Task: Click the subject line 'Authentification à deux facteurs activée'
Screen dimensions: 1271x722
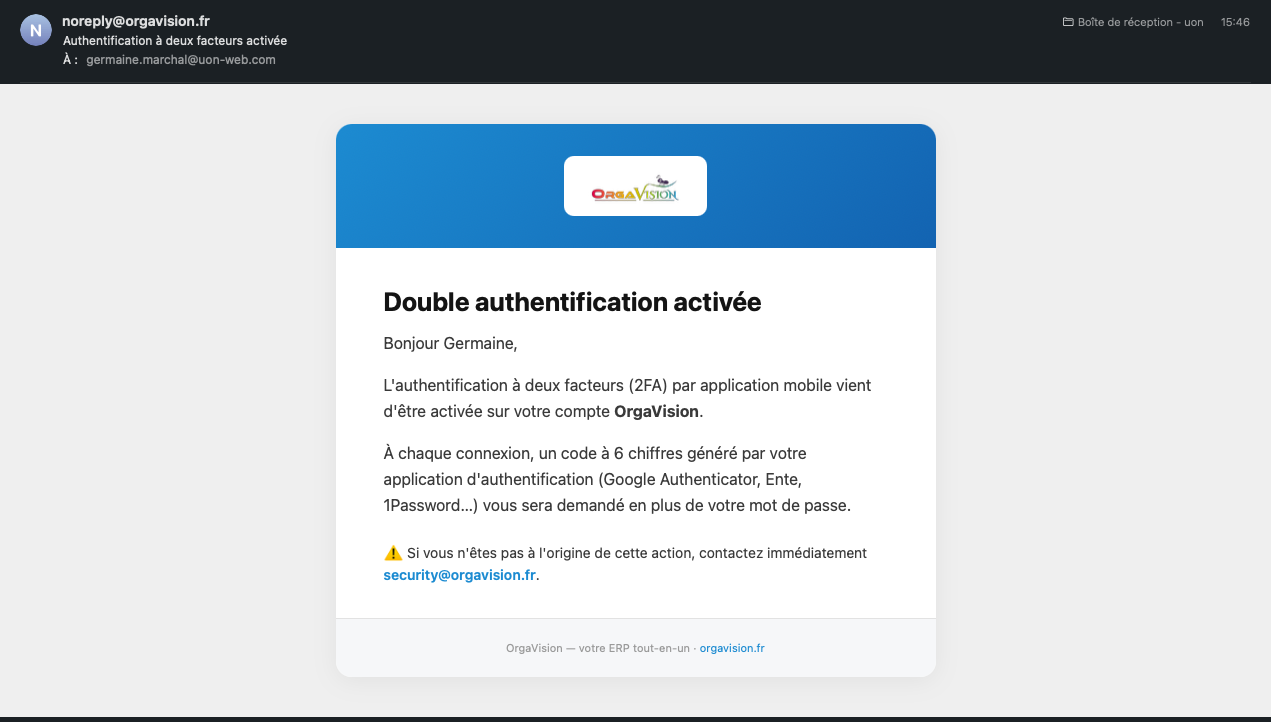Action: point(175,41)
